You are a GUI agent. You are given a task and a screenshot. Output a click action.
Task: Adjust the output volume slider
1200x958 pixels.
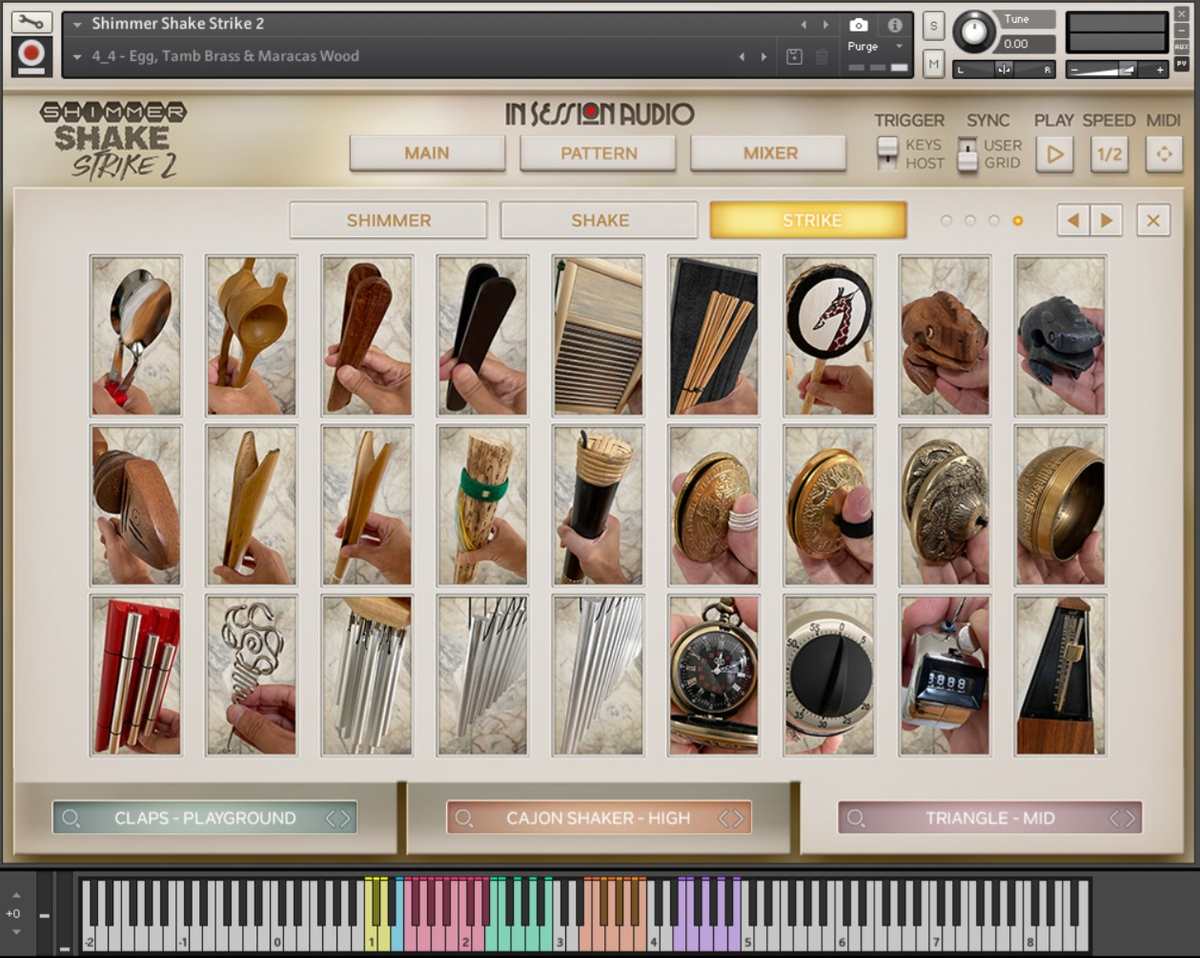coord(1116,70)
